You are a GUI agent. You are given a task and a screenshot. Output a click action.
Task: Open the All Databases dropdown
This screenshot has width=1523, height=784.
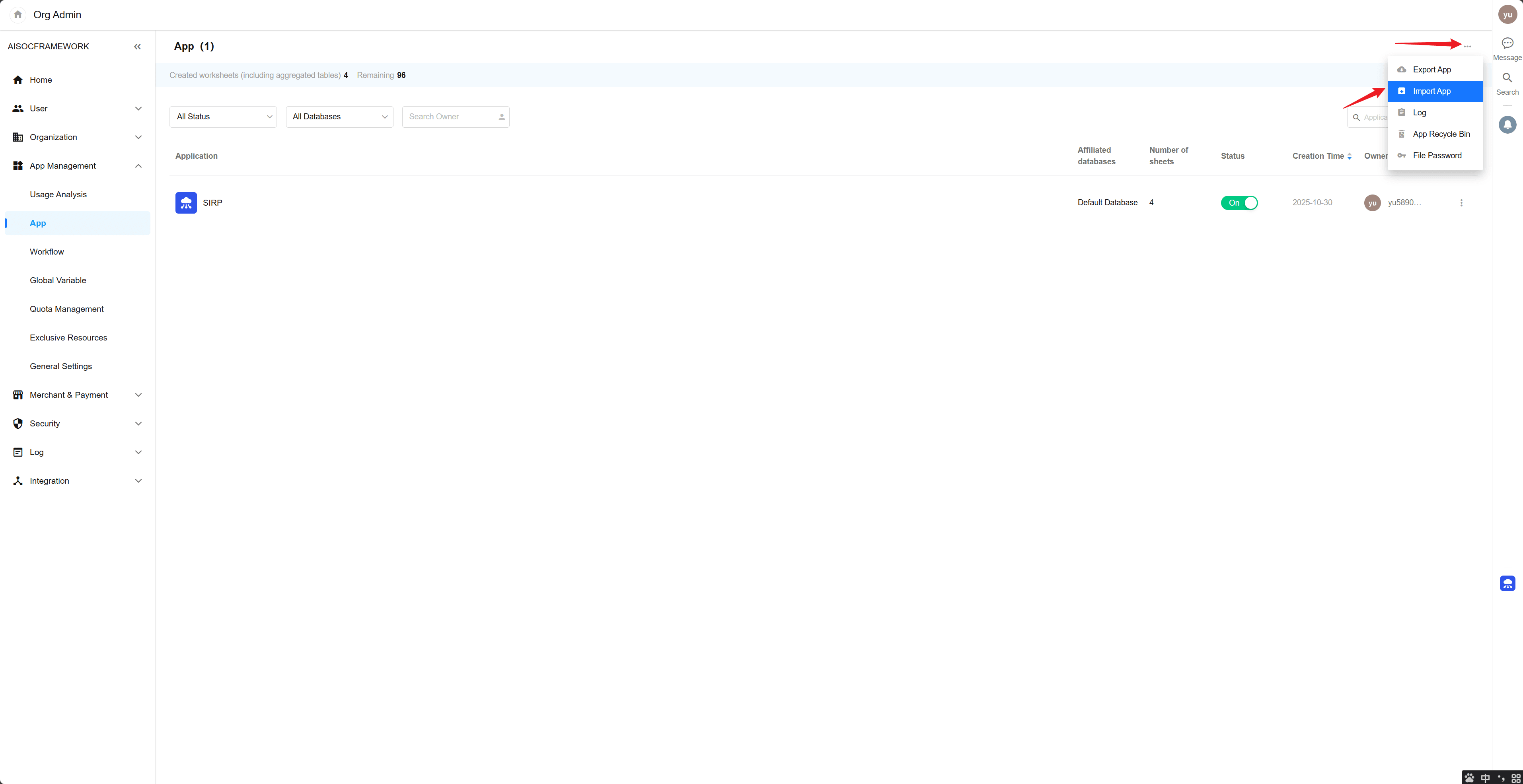339,117
